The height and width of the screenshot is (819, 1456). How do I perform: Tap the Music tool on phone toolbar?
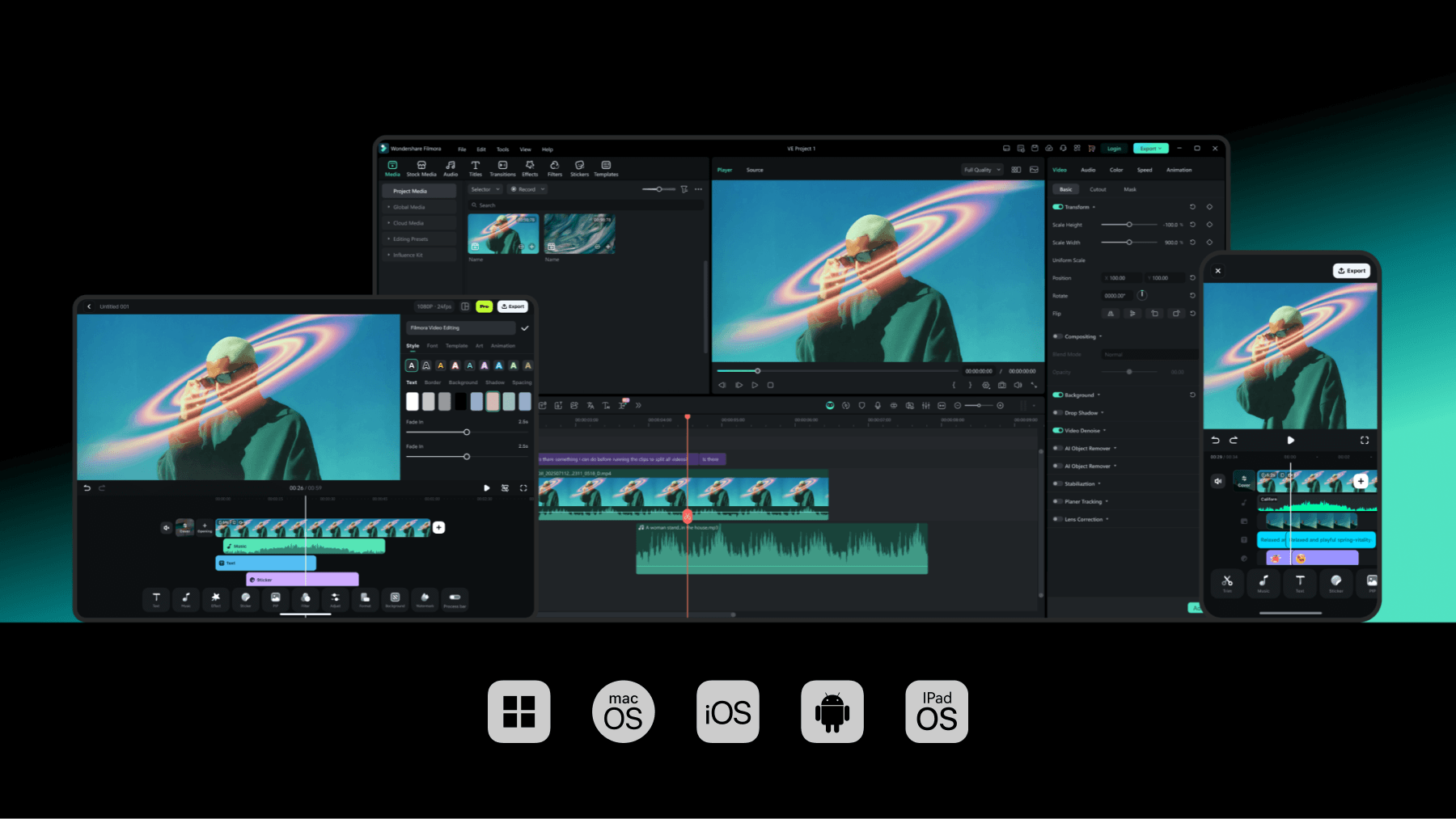[1263, 583]
